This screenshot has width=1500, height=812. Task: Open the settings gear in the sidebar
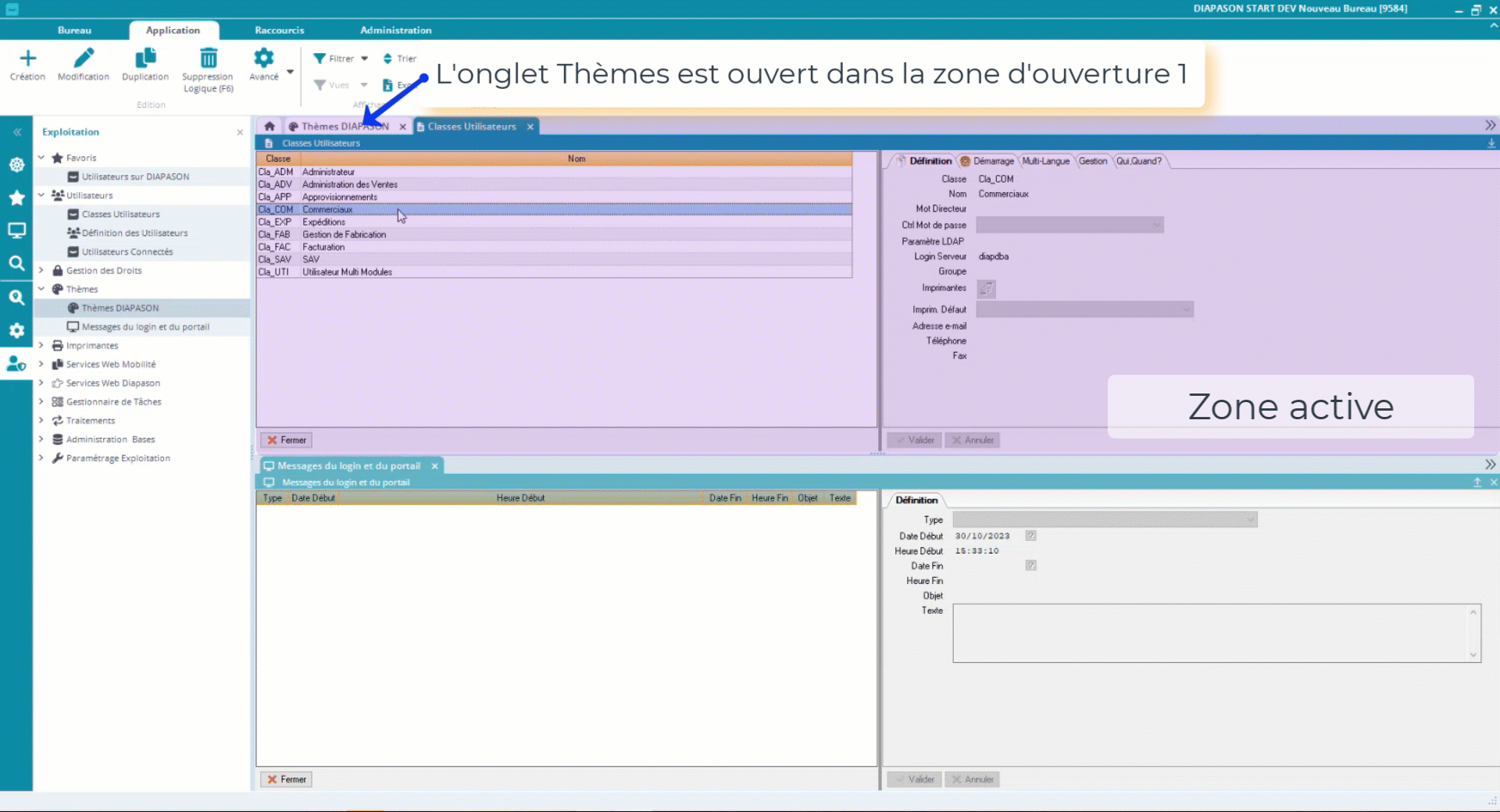(16, 331)
